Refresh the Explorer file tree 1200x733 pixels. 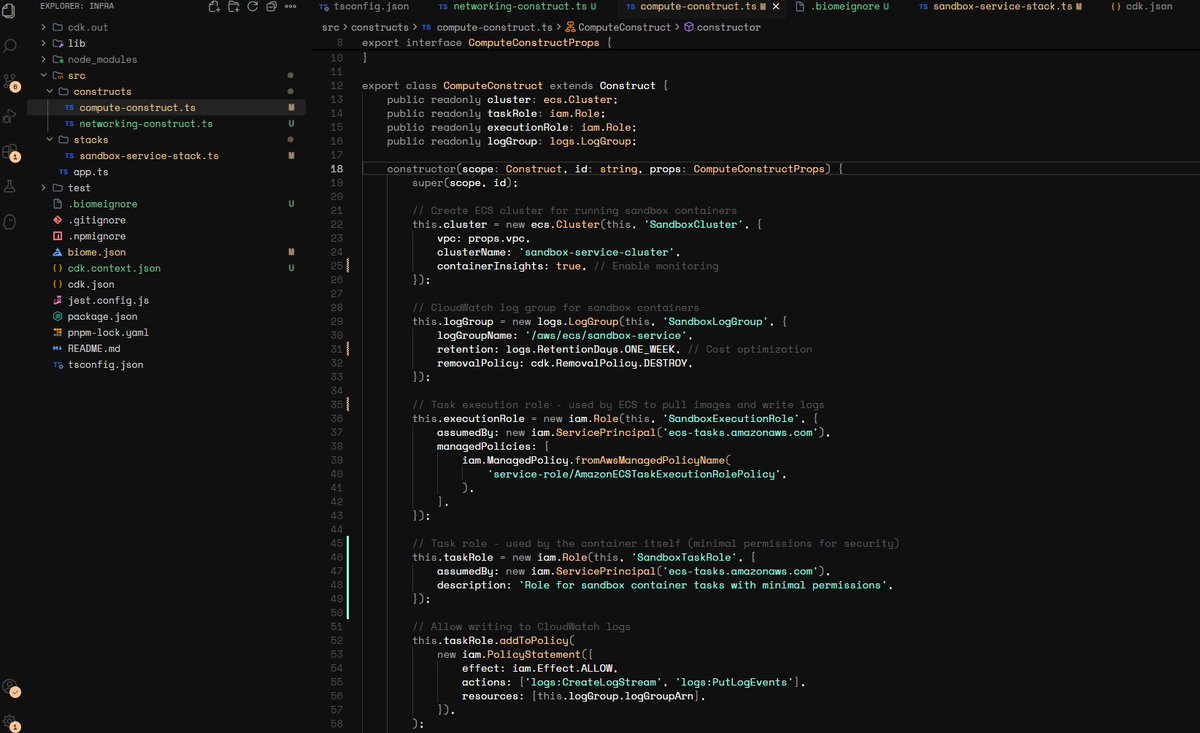pyautogui.click(x=252, y=7)
